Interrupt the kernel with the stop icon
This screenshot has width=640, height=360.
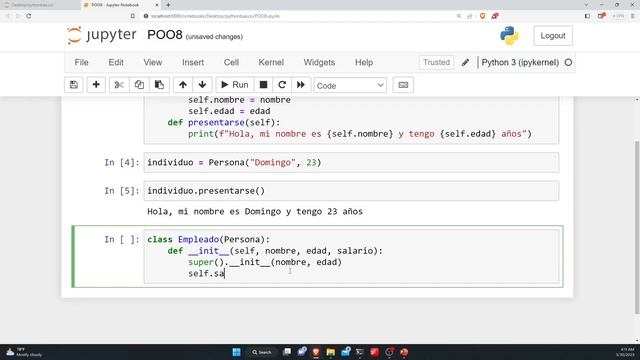[x=263, y=85]
